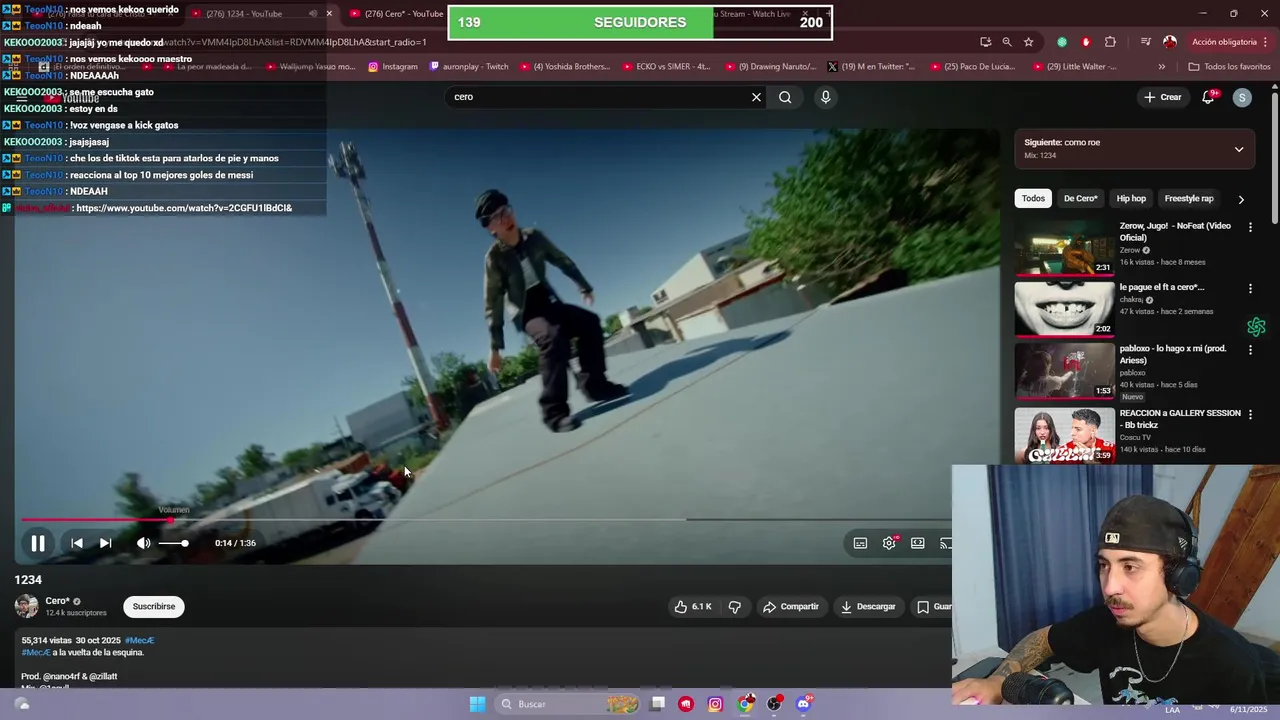Open the Cero* channel avatar
Screen dimensions: 1280x720
click(x=27, y=606)
